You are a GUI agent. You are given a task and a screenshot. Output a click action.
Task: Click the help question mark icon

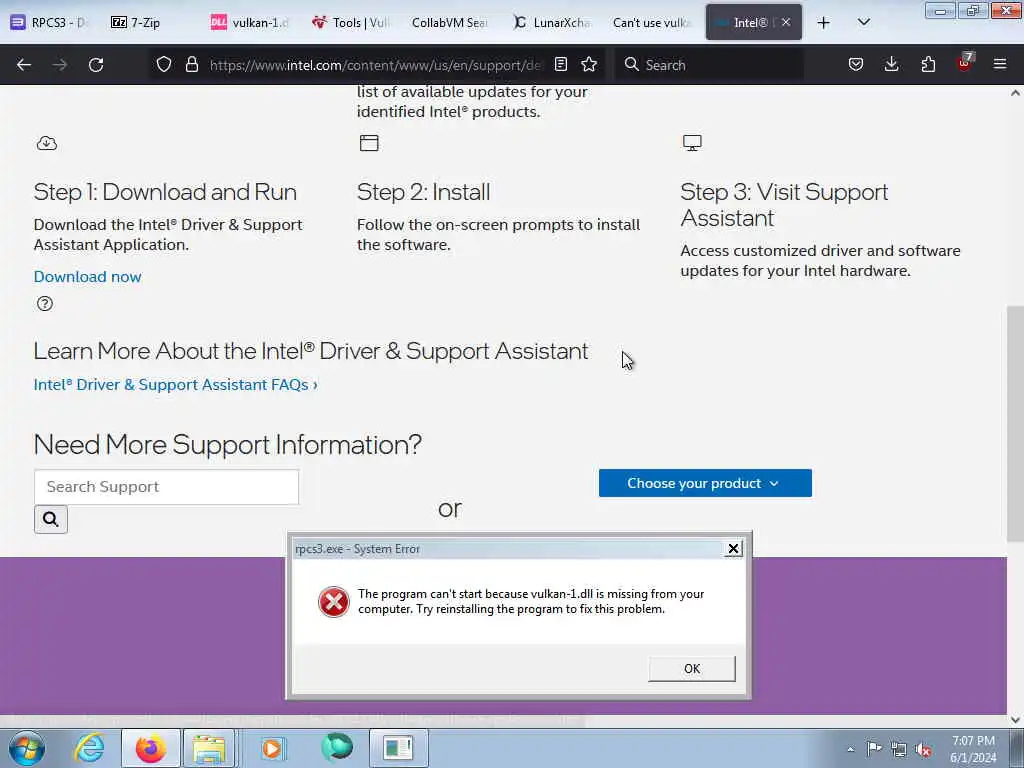tap(45, 304)
